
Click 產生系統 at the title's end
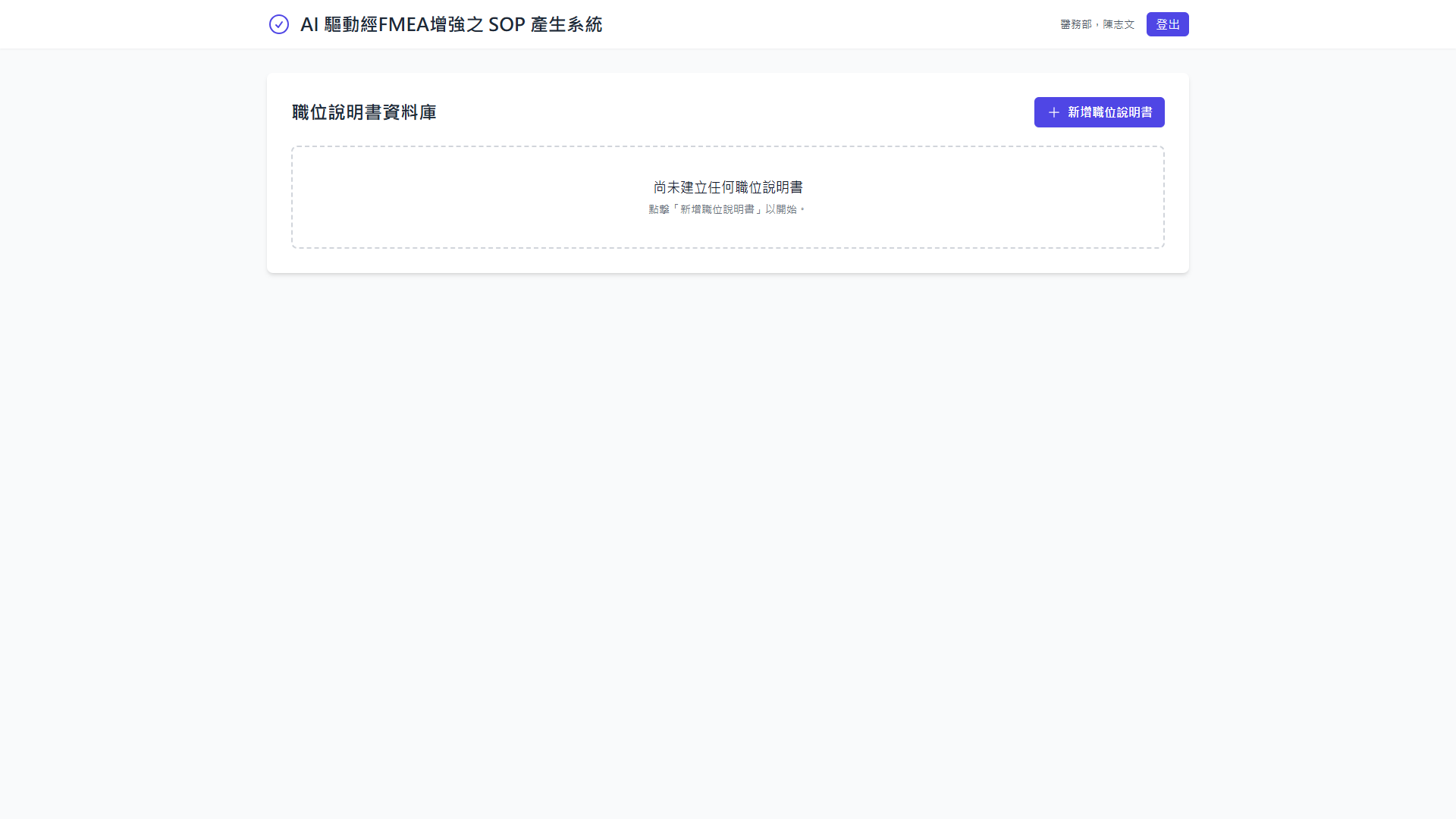tap(566, 24)
